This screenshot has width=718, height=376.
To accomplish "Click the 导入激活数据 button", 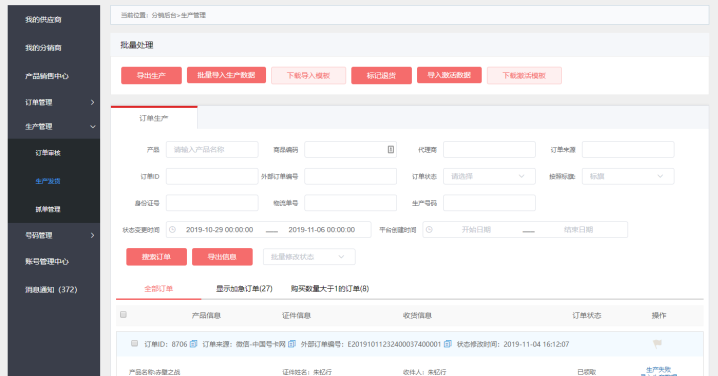I will coord(449,75).
